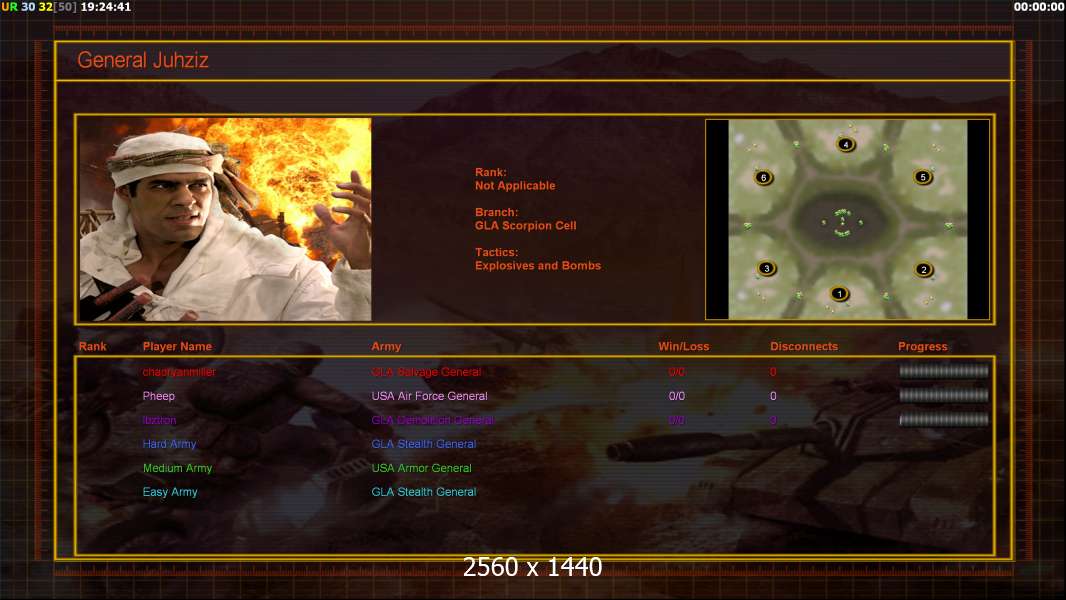The image size is (1066, 600).
Task: Click Pheep's 0/0 win/loss value
Action: 676,396
